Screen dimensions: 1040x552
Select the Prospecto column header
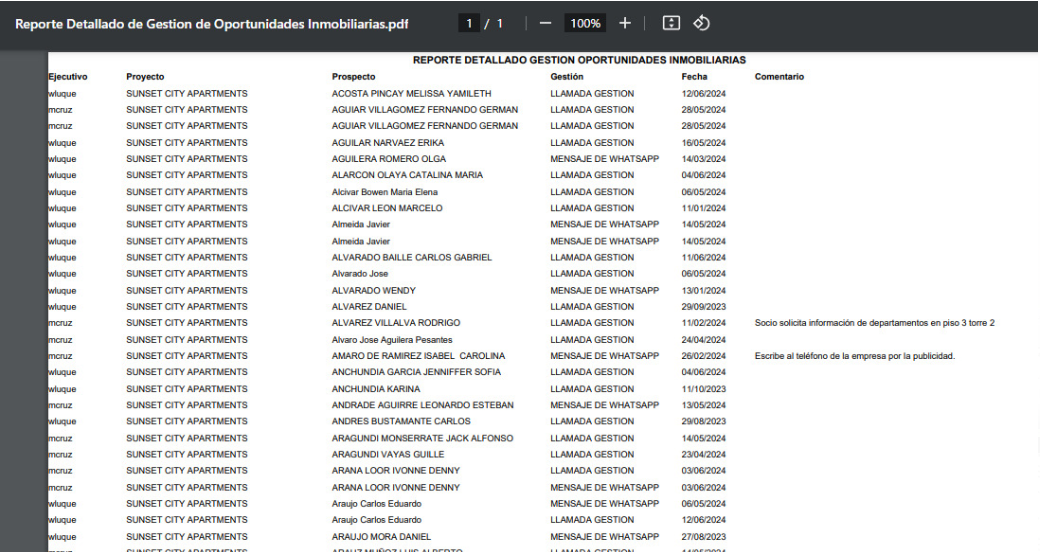(353, 77)
